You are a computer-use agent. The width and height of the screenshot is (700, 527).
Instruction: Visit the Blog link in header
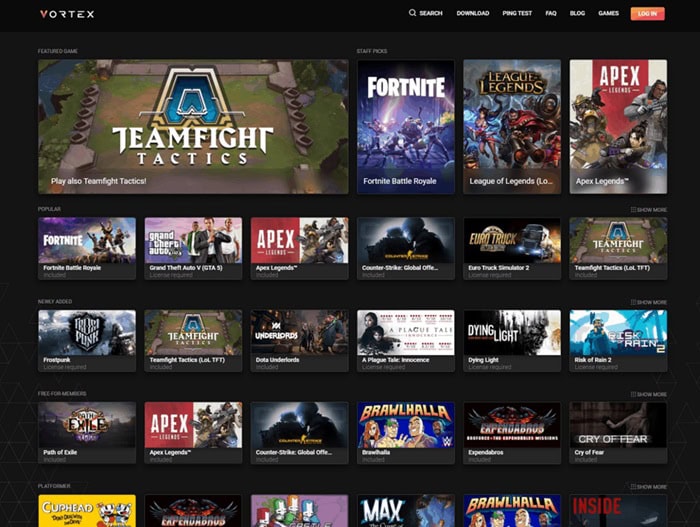coord(577,14)
